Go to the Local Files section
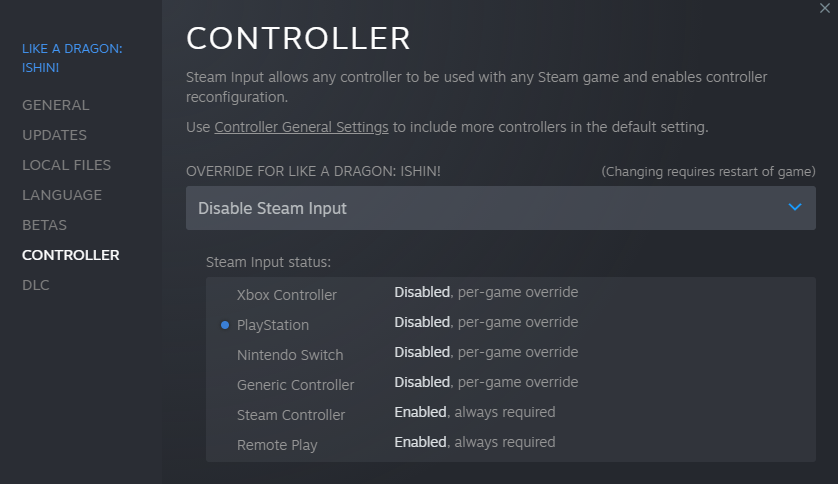Screen dimensions: 838x484 (67, 165)
